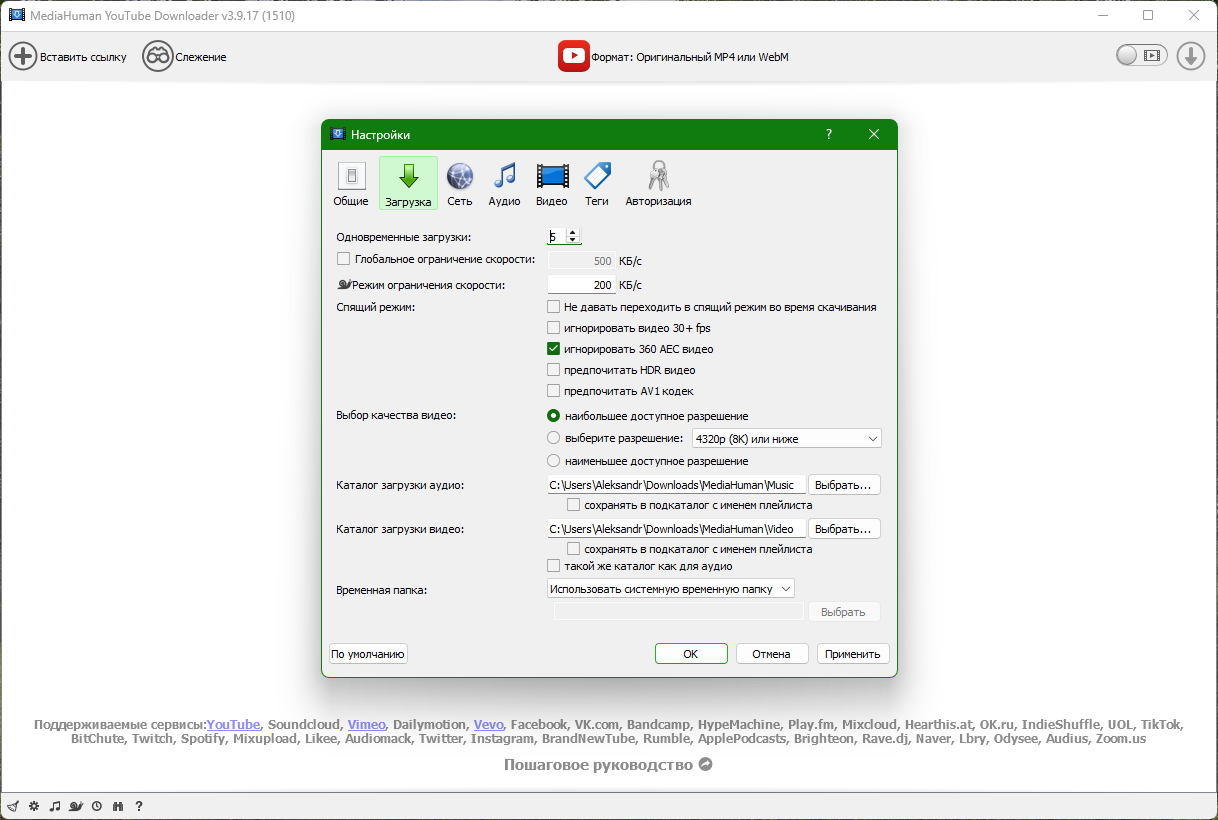
Task: Switch to the Аудио settings tab
Action: 504,184
